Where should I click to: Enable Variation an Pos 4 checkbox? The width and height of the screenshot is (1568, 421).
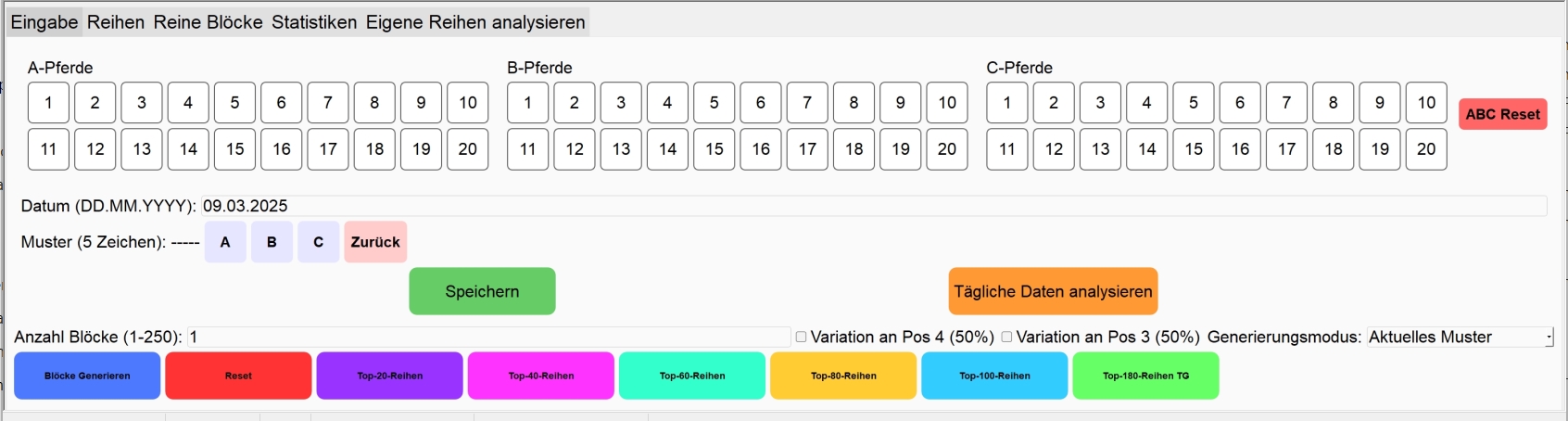[802, 338]
